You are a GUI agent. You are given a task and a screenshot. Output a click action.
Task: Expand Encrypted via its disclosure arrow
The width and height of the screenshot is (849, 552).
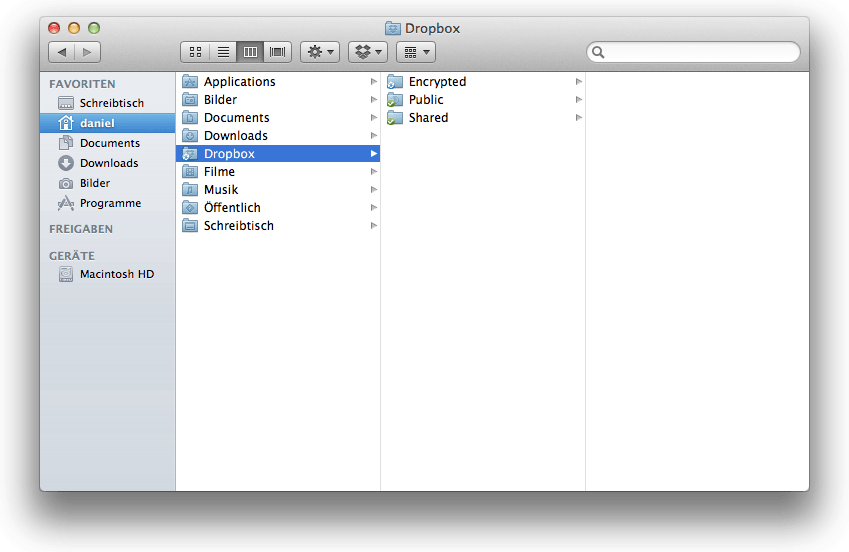click(579, 82)
